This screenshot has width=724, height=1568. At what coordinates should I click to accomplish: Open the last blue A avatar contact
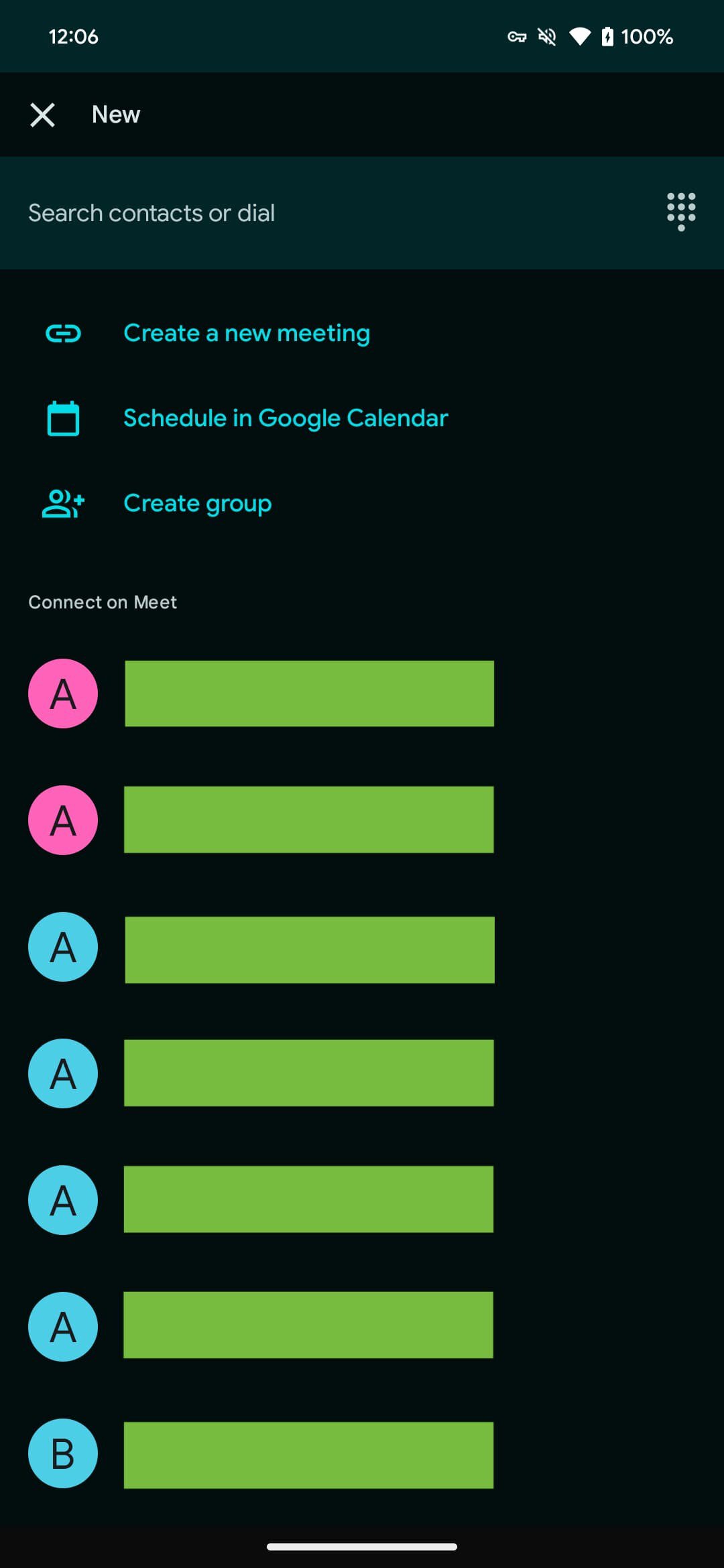point(63,1327)
